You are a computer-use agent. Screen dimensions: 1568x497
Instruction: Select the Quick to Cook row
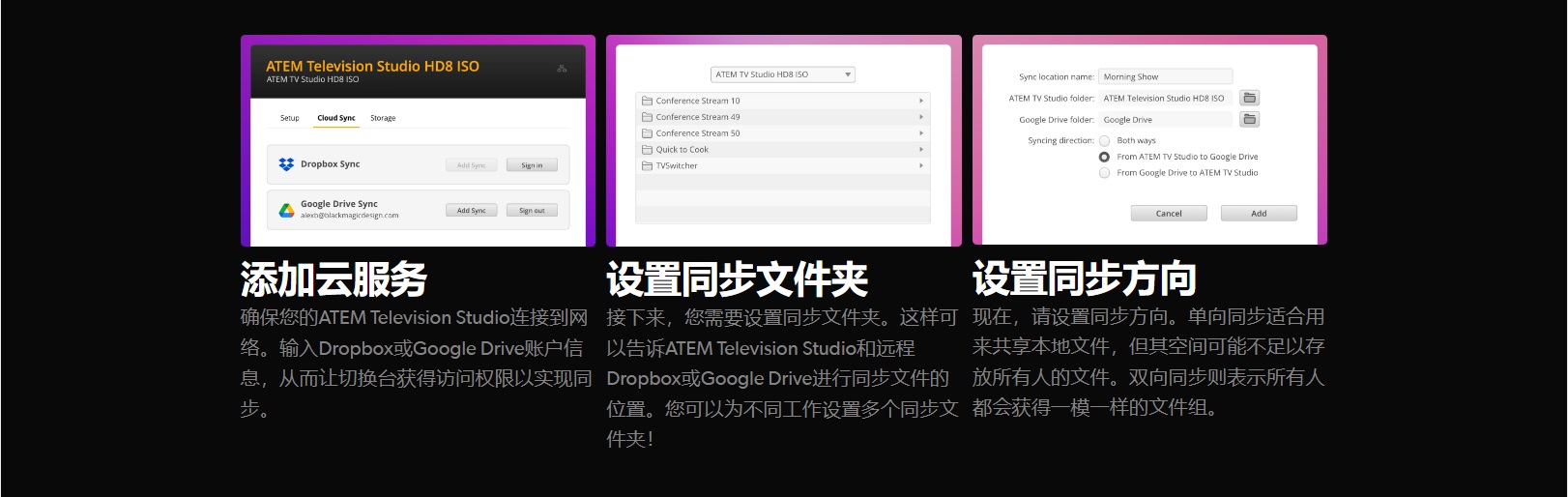(x=783, y=150)
